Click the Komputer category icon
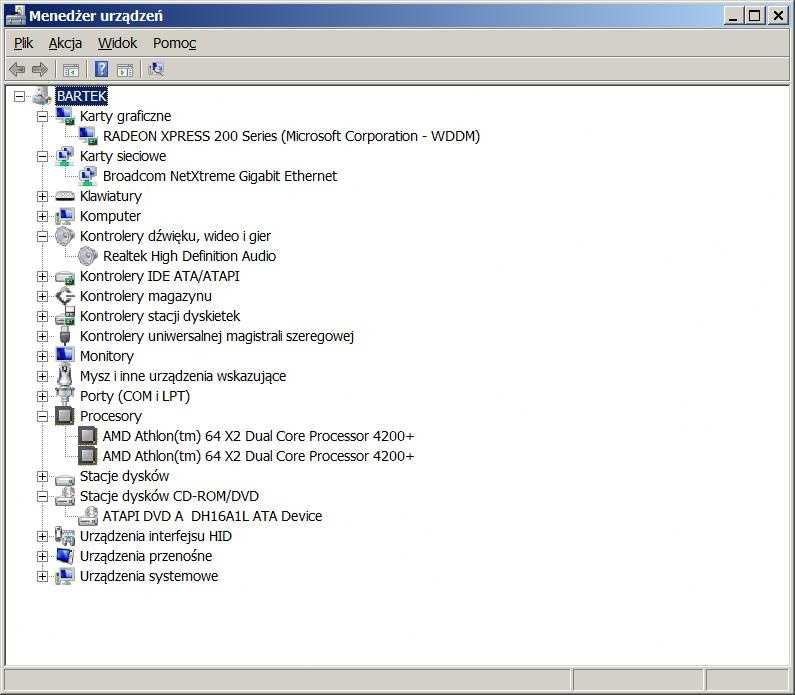795x695 pixels. (65, 216)
